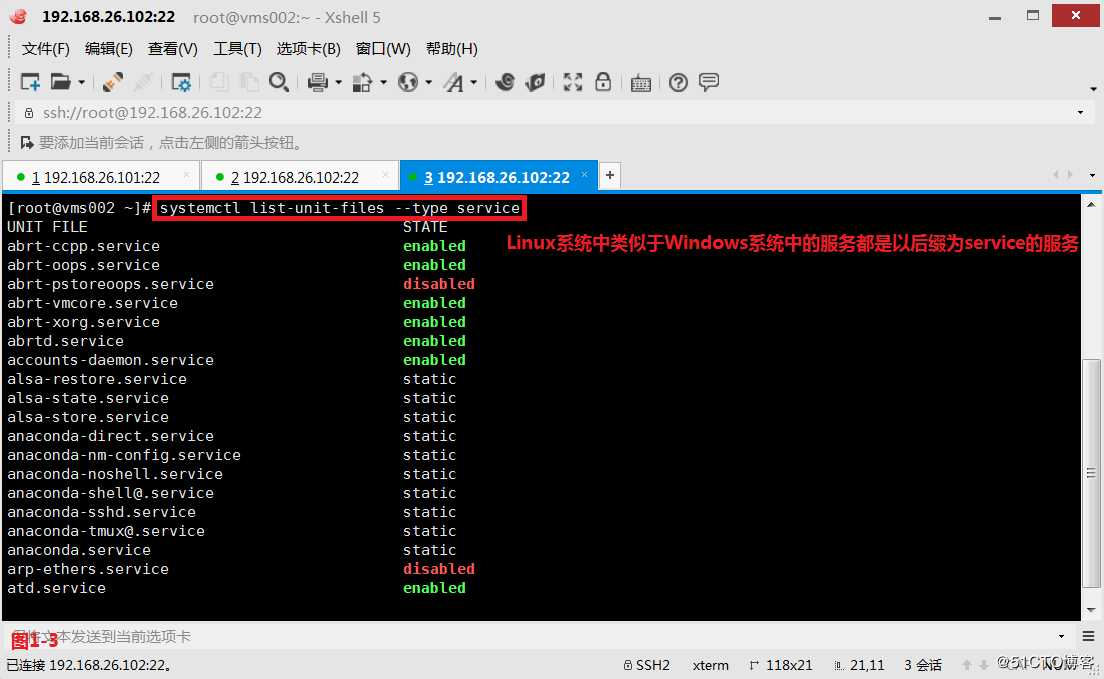Click the 3 会话 status entry
Image resolution: width=1104 pixels, height=679 pixels.
pos(923,665)
